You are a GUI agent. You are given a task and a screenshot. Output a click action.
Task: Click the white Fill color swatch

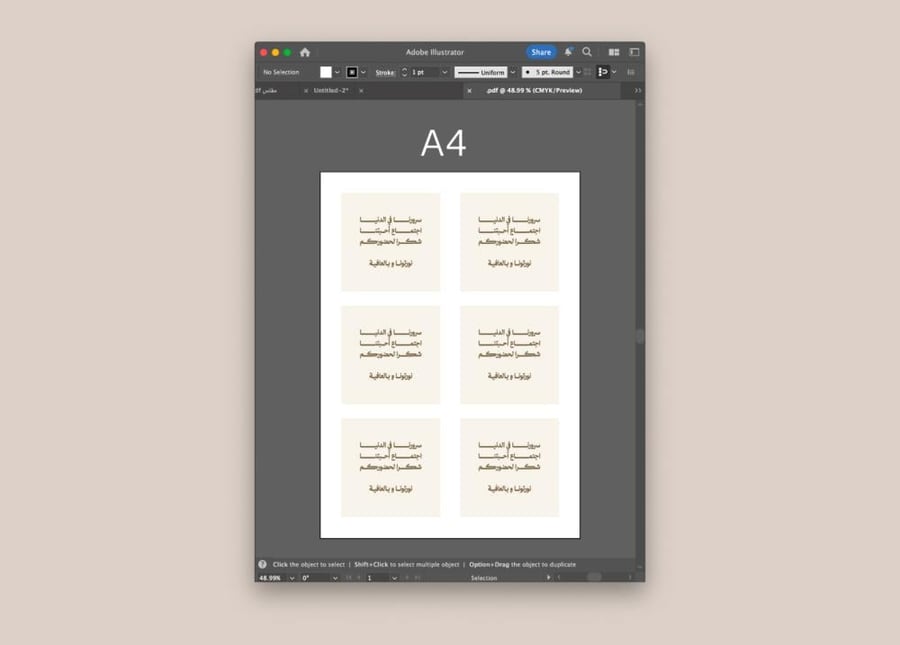pos(325,72)
